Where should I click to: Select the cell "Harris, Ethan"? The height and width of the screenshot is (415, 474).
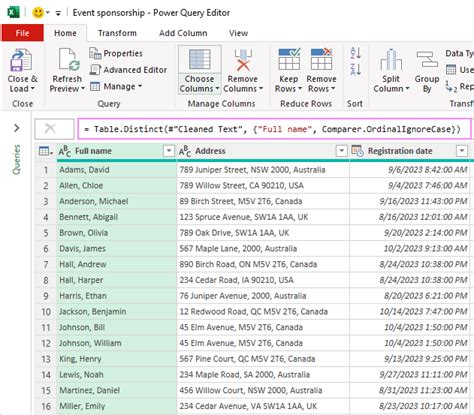tap(117, 296)
